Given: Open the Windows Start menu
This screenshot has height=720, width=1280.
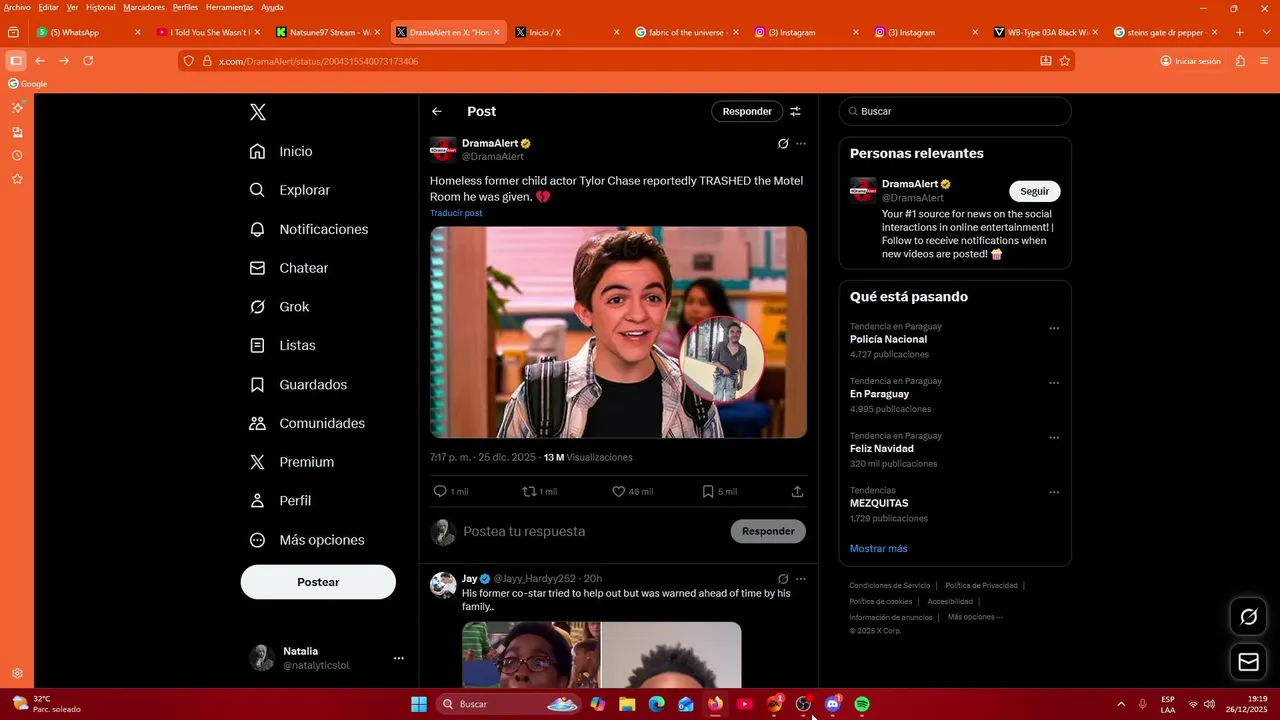Looking at the screenshot, I should tap(419, 704).
